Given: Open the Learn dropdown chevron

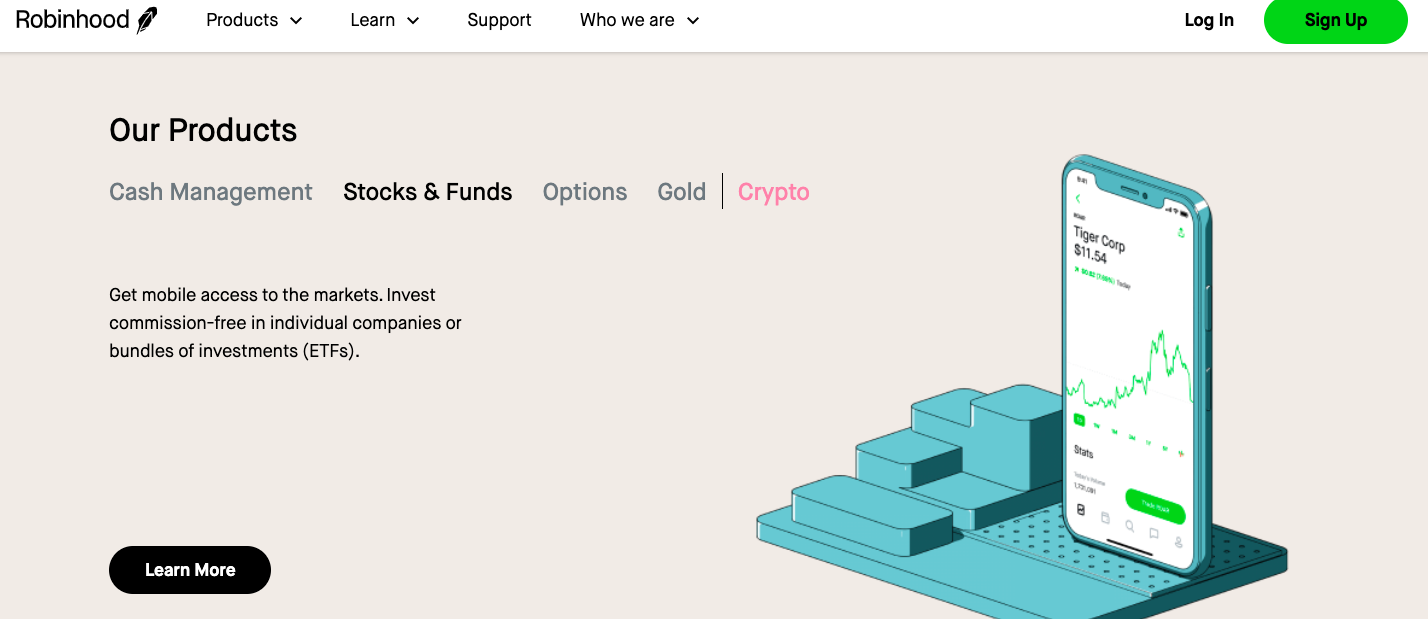Looking at the screenshot, I should click(413, 21).
